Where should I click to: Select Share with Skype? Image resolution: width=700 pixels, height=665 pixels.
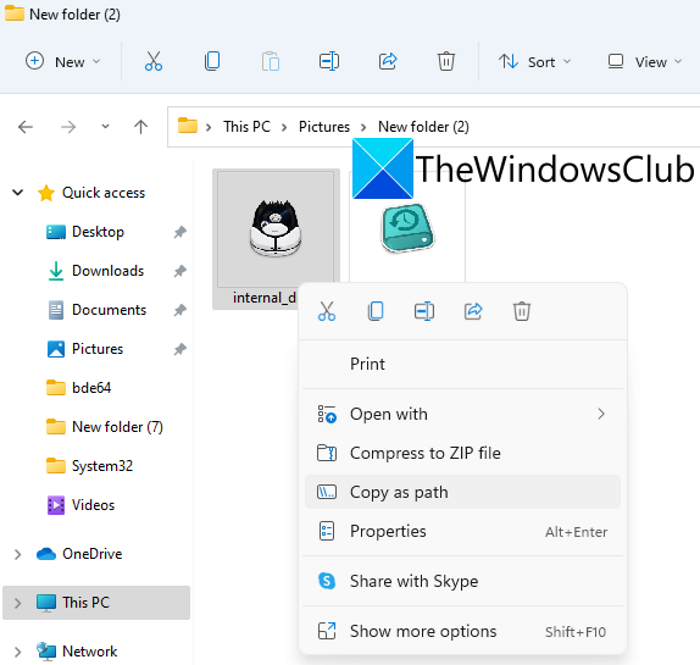[x=462, y=582]
